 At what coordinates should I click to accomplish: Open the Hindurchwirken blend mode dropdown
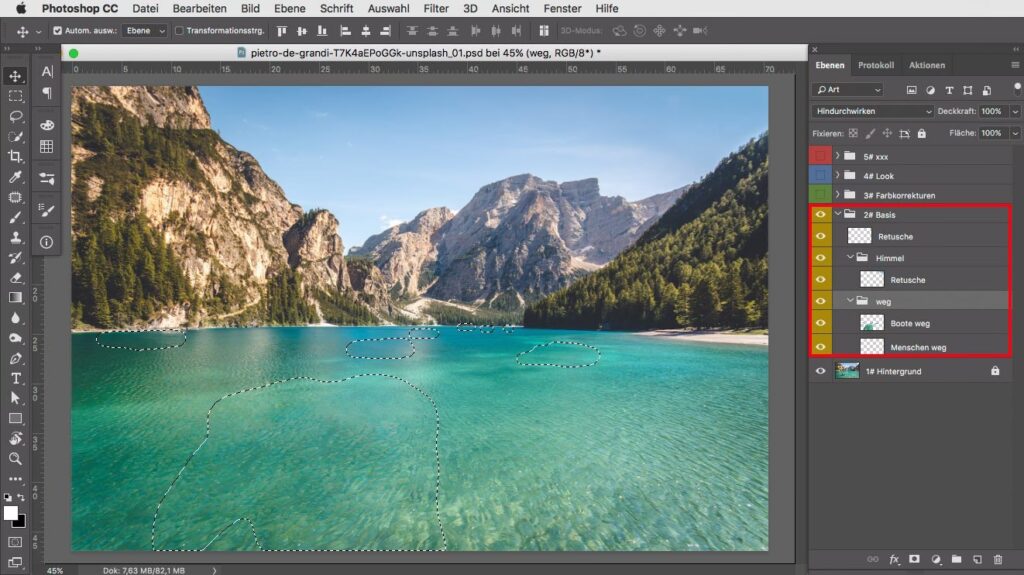[873, 111]
